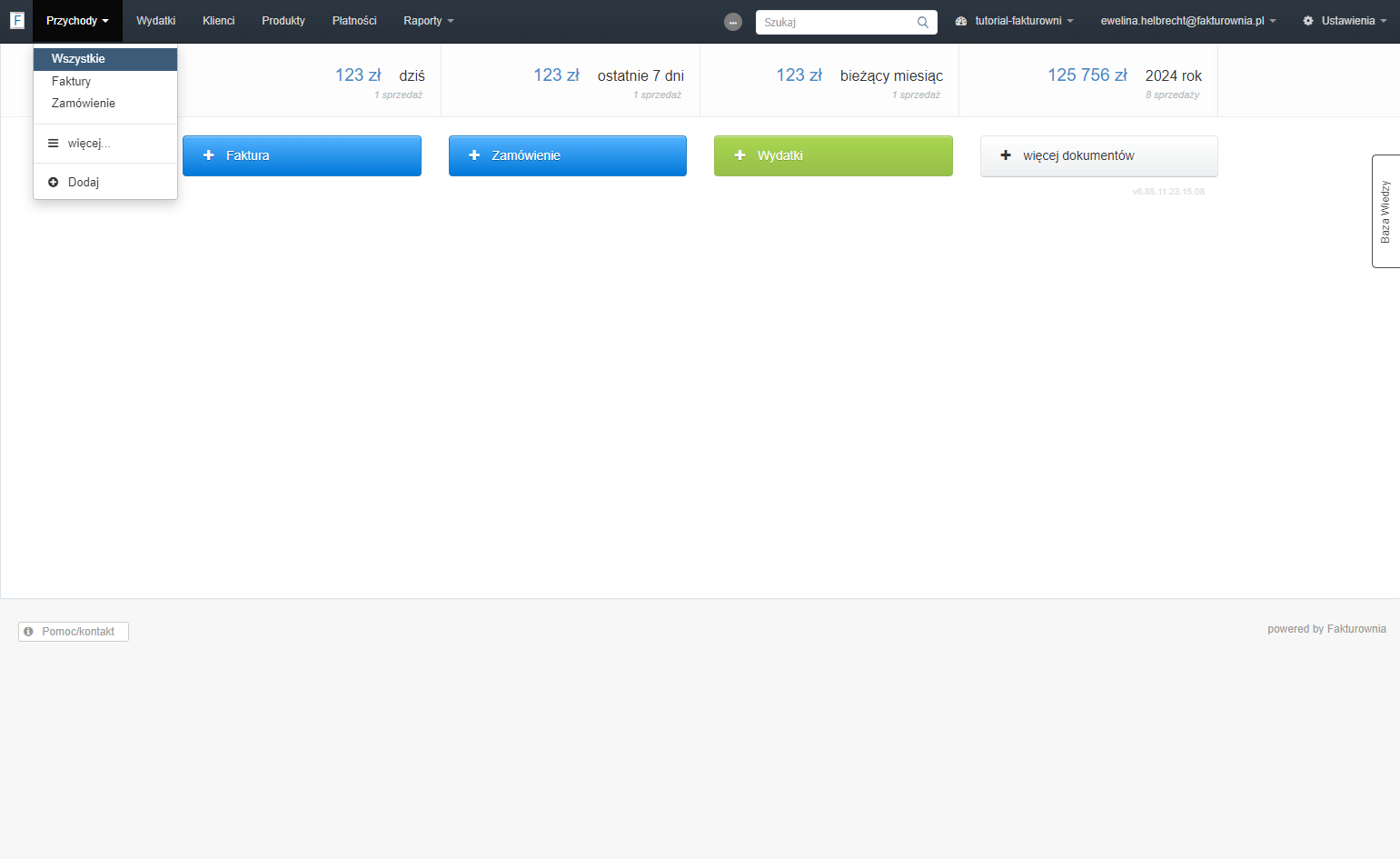Click the plus icon on Zamówienie button

click(474, 155)
